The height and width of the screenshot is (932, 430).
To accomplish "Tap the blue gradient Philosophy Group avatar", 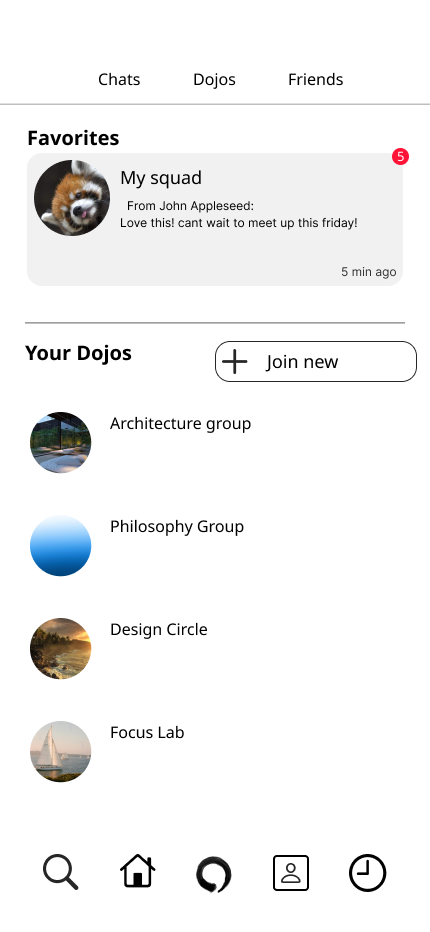I will (x=61, y=546).
